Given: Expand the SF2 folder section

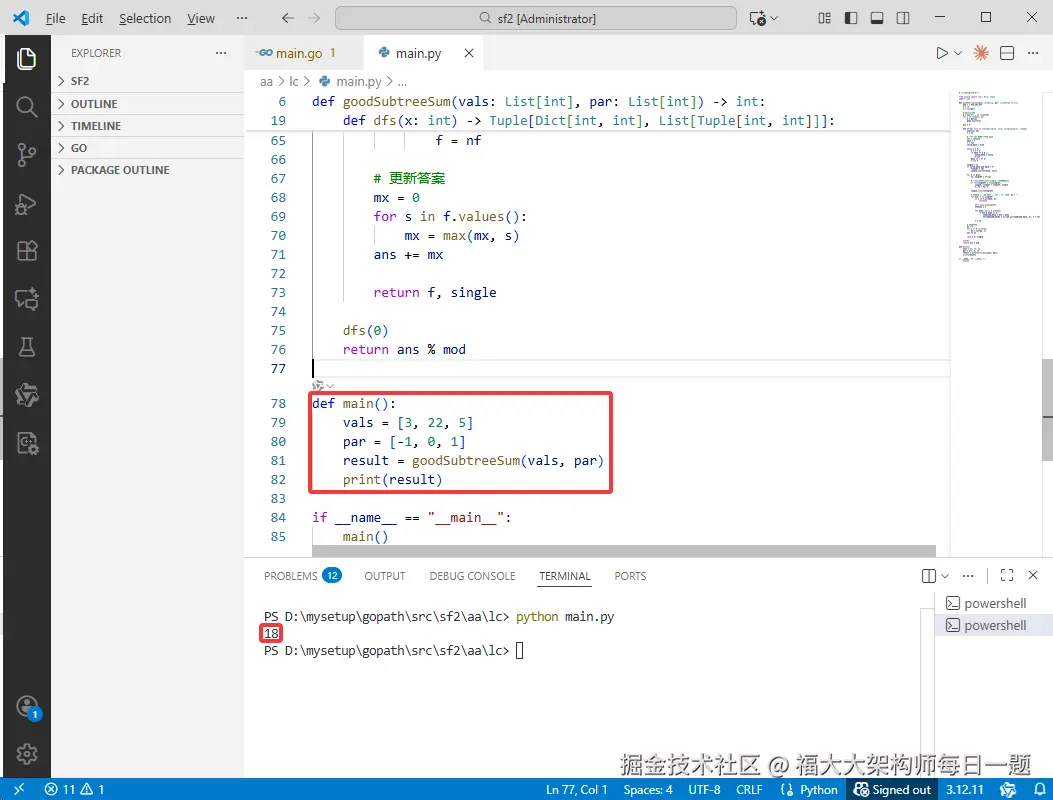Looking at the screenshot, I should (x=148, y=81).
